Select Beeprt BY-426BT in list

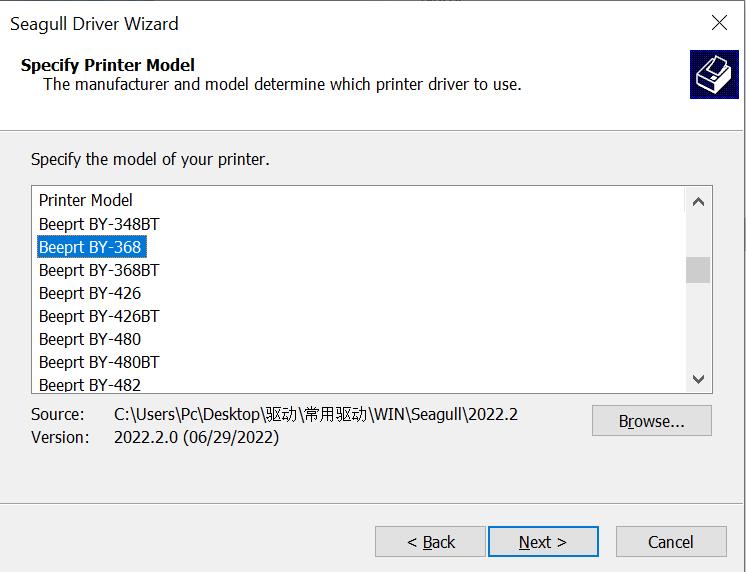click(99, 316)
